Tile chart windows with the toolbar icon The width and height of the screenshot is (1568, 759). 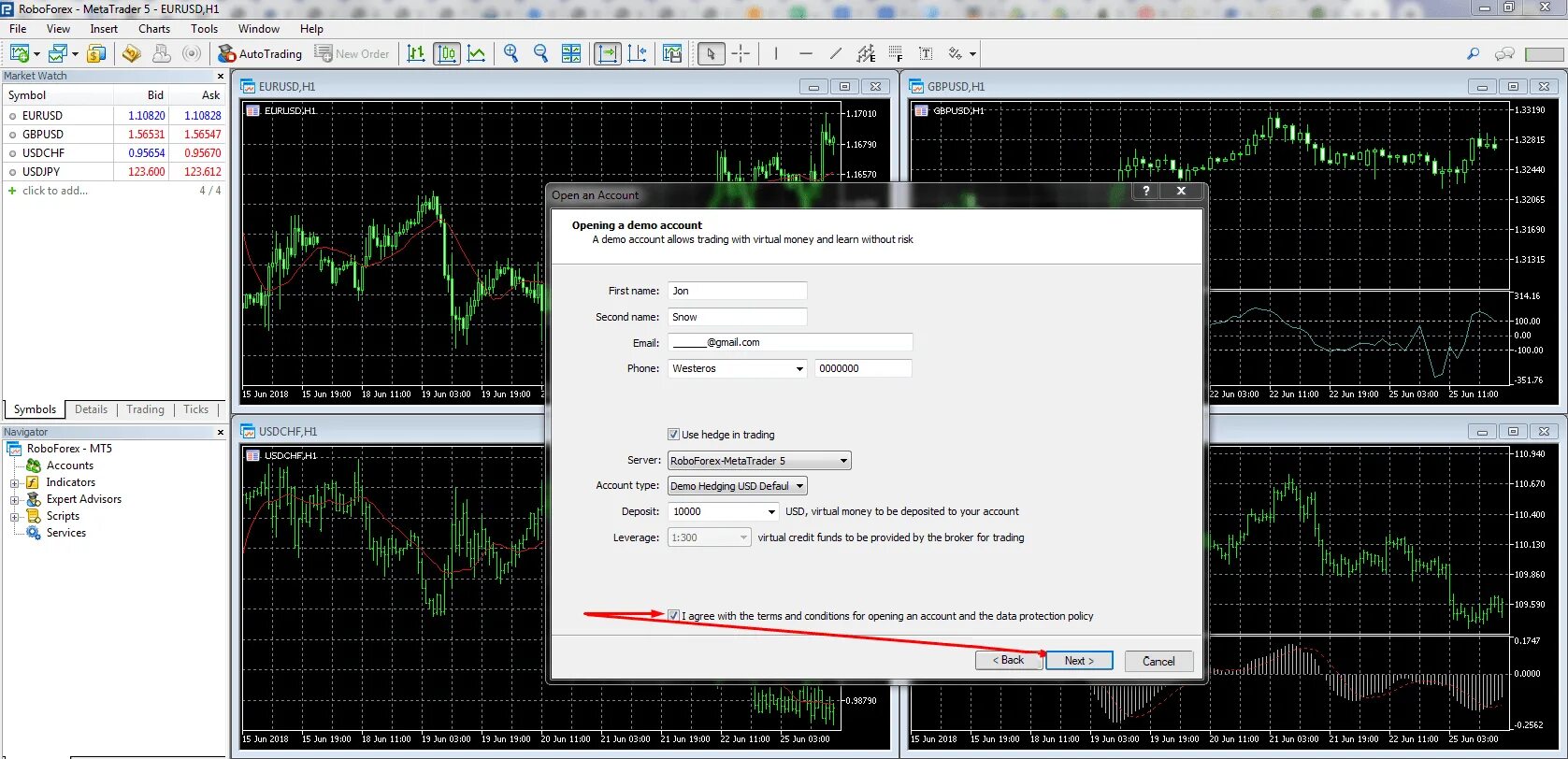click(571, 54)
